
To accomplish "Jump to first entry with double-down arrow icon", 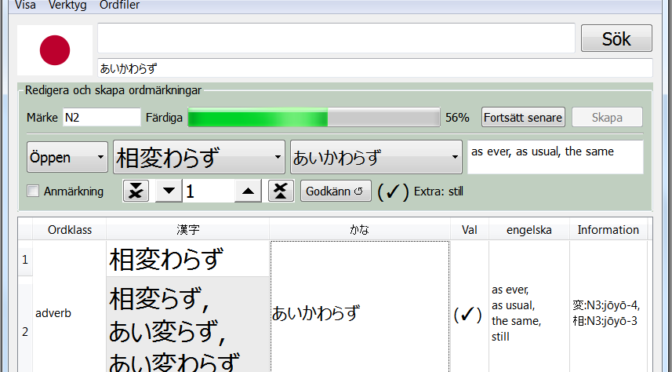I will [x=136, y=191].
